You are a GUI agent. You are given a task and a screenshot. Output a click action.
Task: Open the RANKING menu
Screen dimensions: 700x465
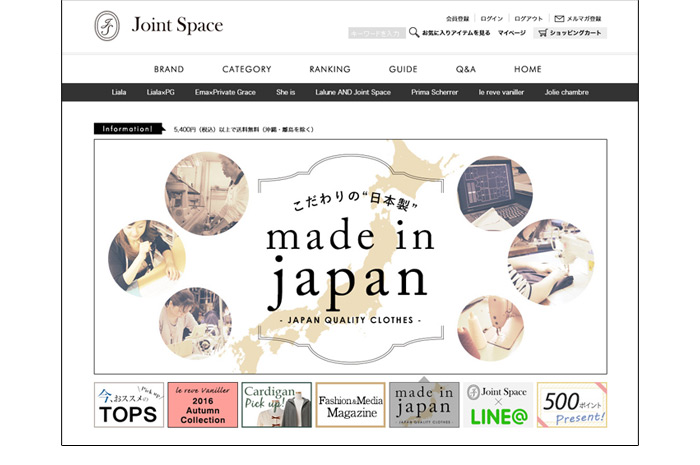coord(330,69)
